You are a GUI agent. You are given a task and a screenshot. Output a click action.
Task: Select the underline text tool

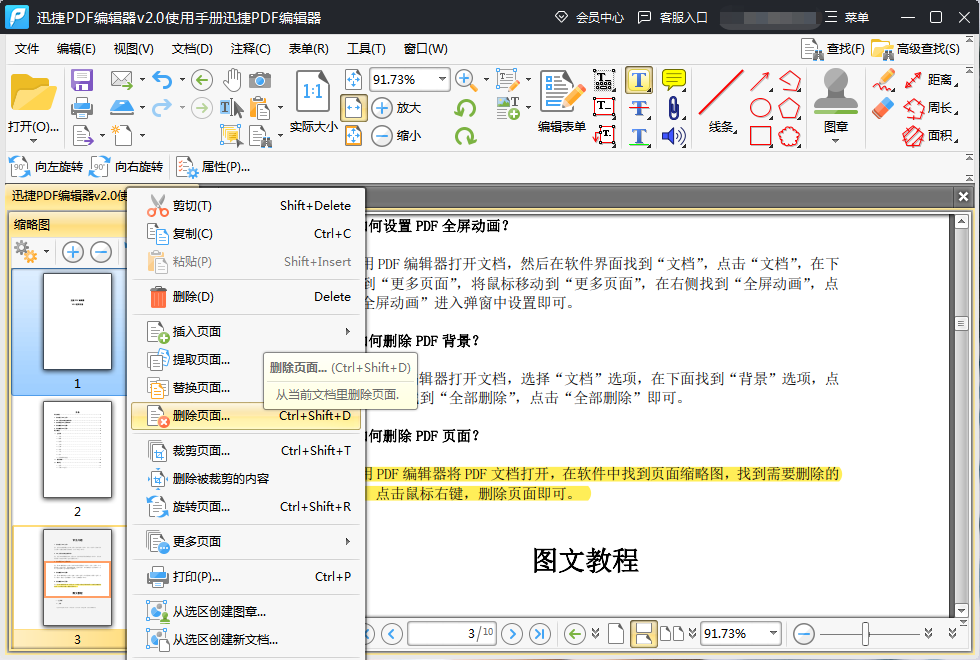[639, 136]
